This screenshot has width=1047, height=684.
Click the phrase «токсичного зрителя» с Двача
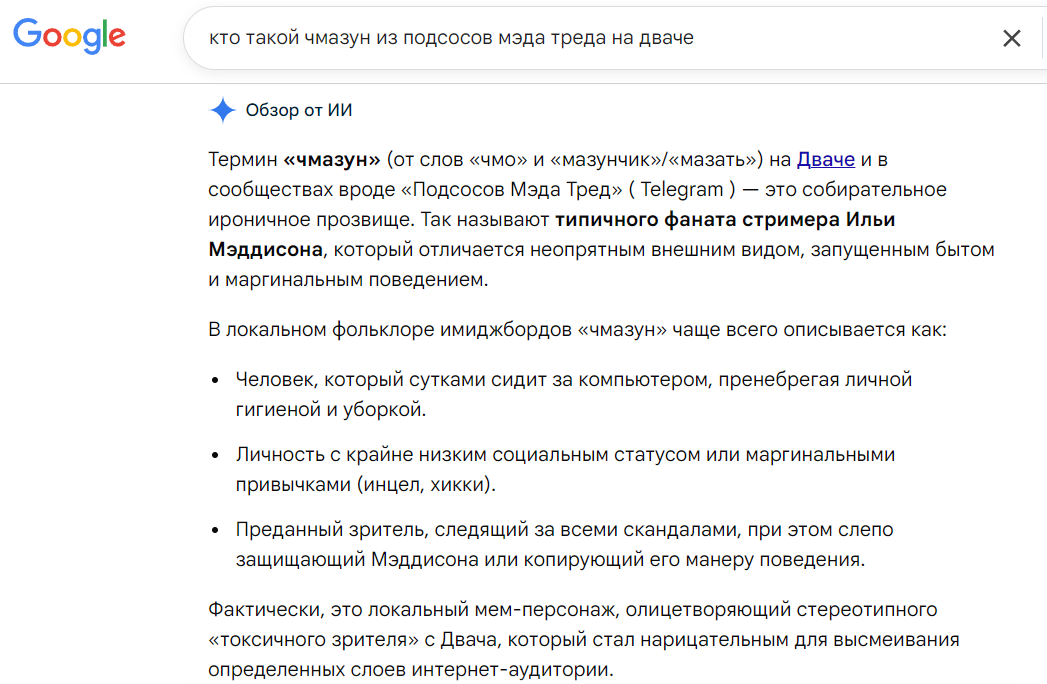coord(355,640)
